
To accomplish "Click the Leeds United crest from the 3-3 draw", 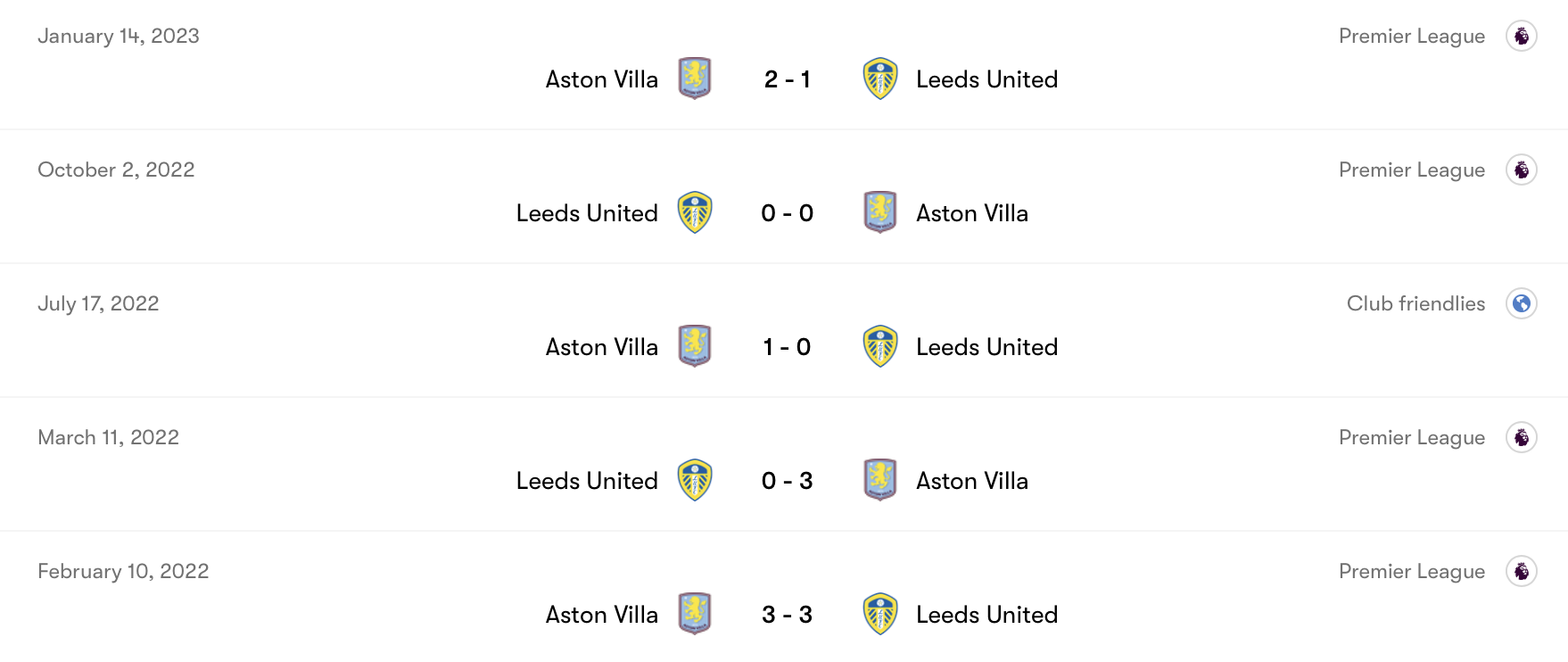I will [x=880, y=614].
